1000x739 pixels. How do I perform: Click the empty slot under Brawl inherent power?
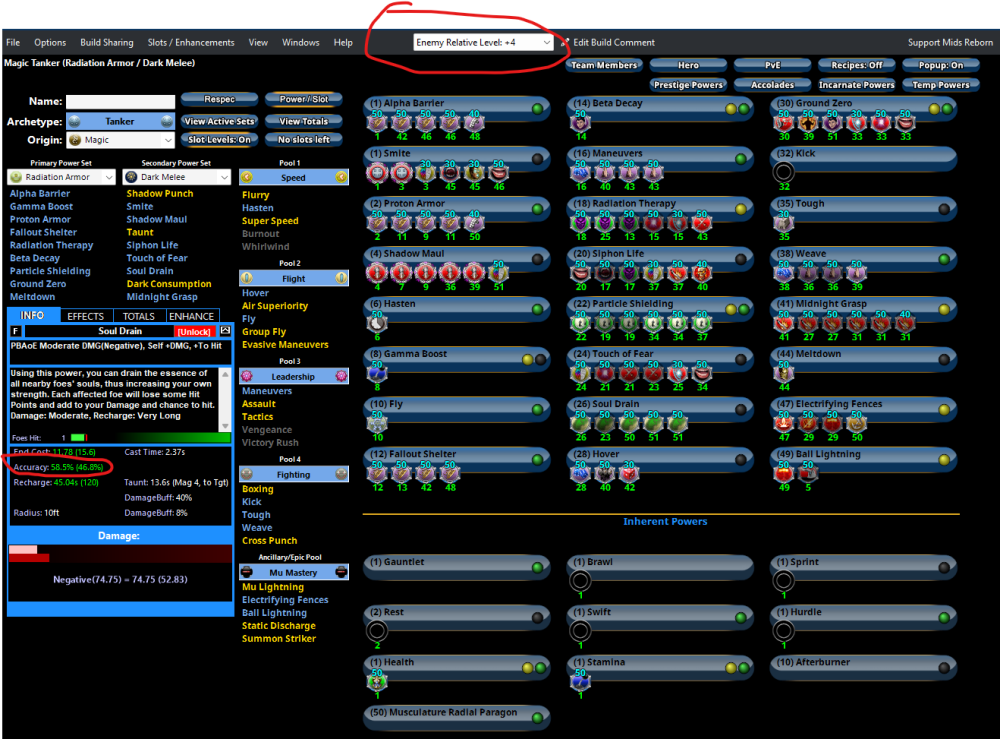click(580, 581)
